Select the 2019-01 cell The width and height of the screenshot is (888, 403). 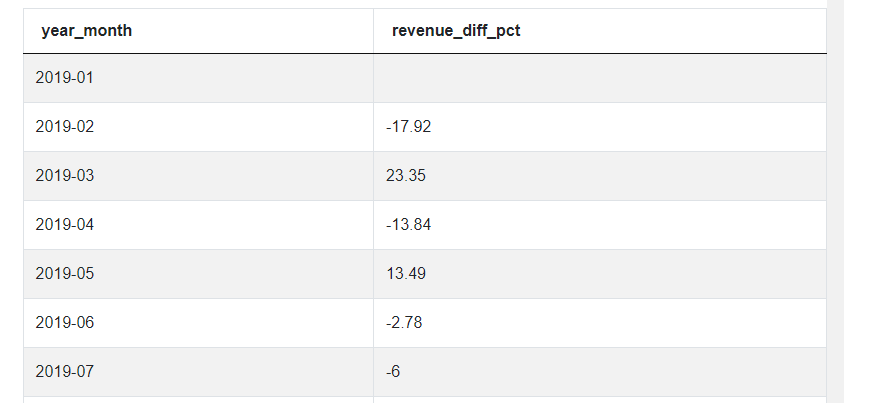pos(198,78)
